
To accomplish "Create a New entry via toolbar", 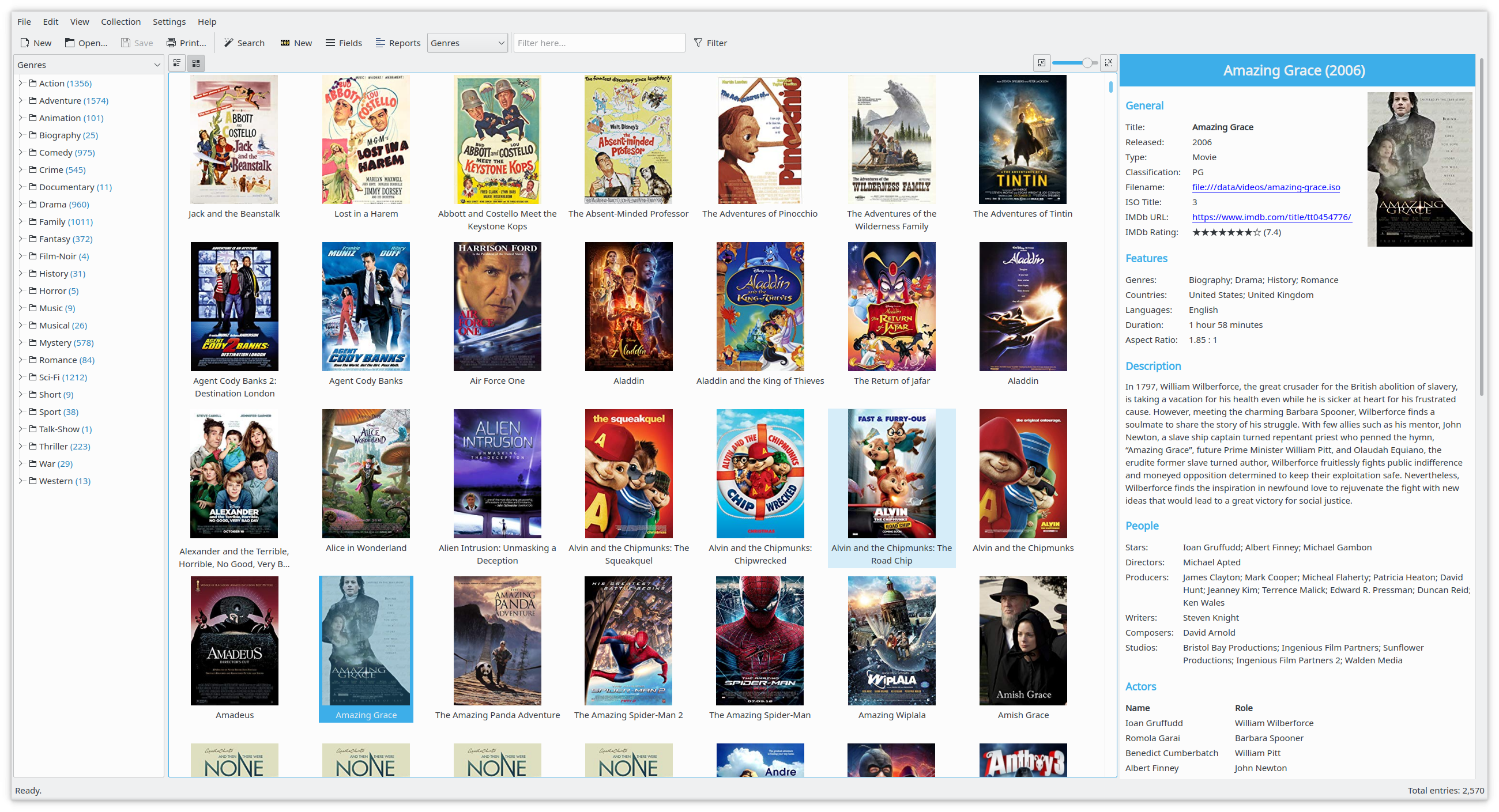I will [x=296, y=43].
